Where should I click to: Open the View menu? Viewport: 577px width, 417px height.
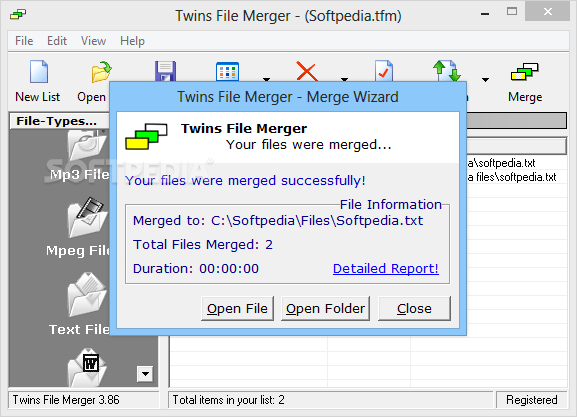[x=93, y=41]
